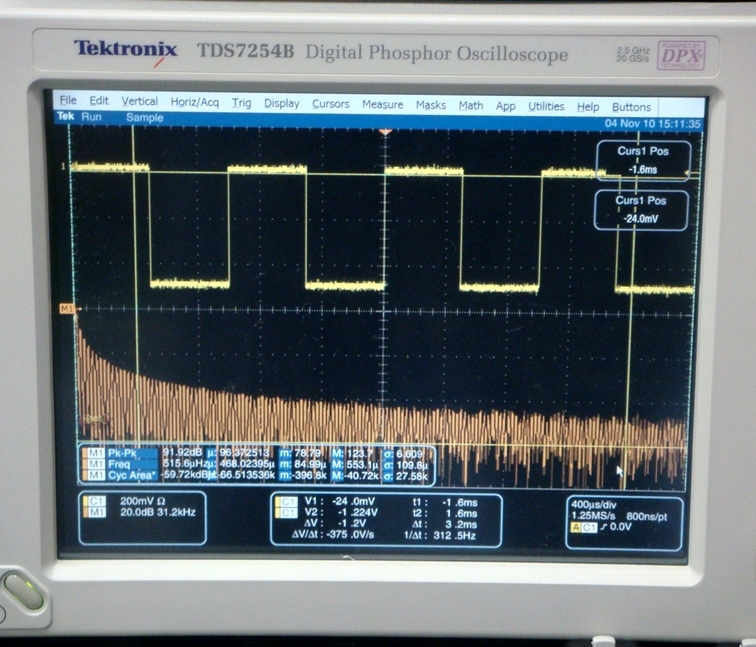Click the standard deviation 6.609 value
Viewport: 756px width, 647px height.
[x=409, y=454]
